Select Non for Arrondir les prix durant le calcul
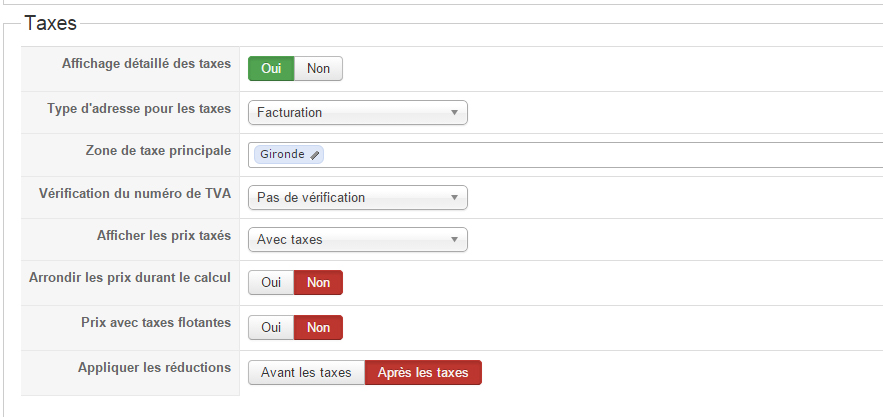 [x=318, y=282]
